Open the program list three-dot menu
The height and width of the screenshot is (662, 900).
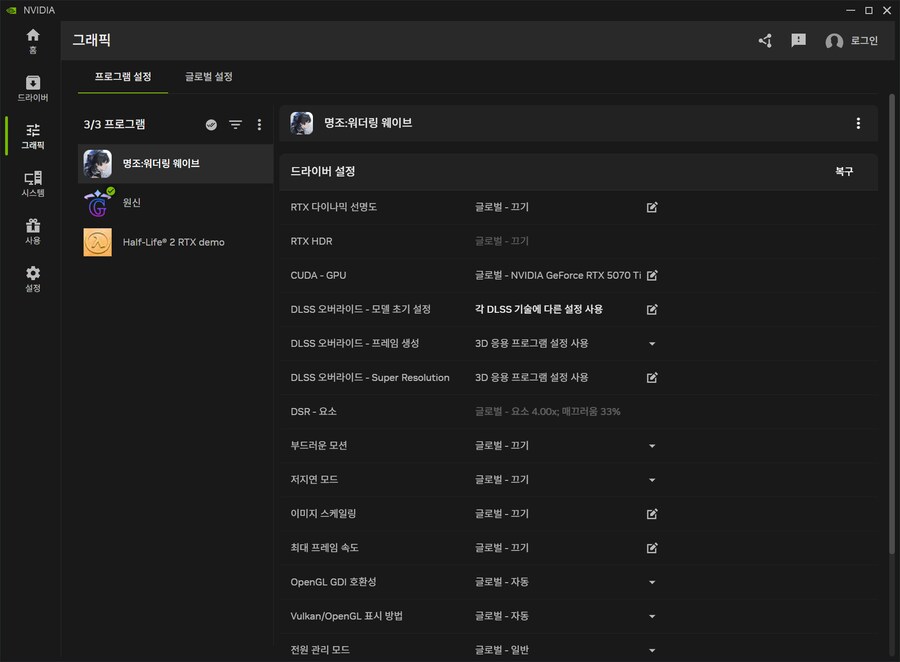259,125
